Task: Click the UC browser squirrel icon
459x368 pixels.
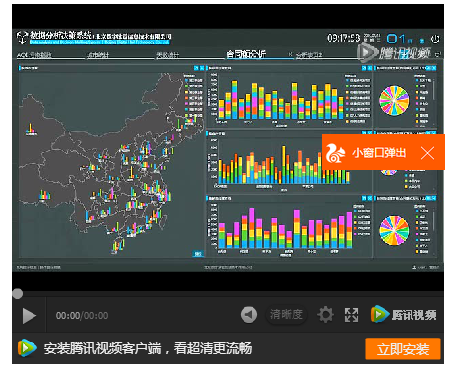Action: tap(335, 153)
